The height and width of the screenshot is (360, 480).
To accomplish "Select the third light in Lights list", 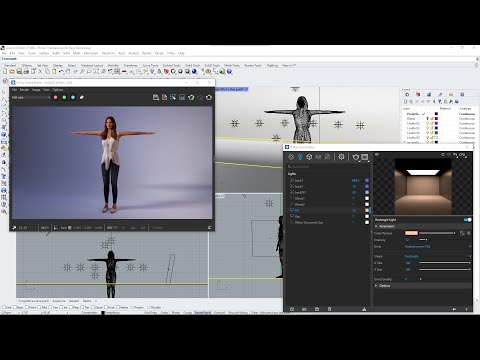I will (328, 192).
